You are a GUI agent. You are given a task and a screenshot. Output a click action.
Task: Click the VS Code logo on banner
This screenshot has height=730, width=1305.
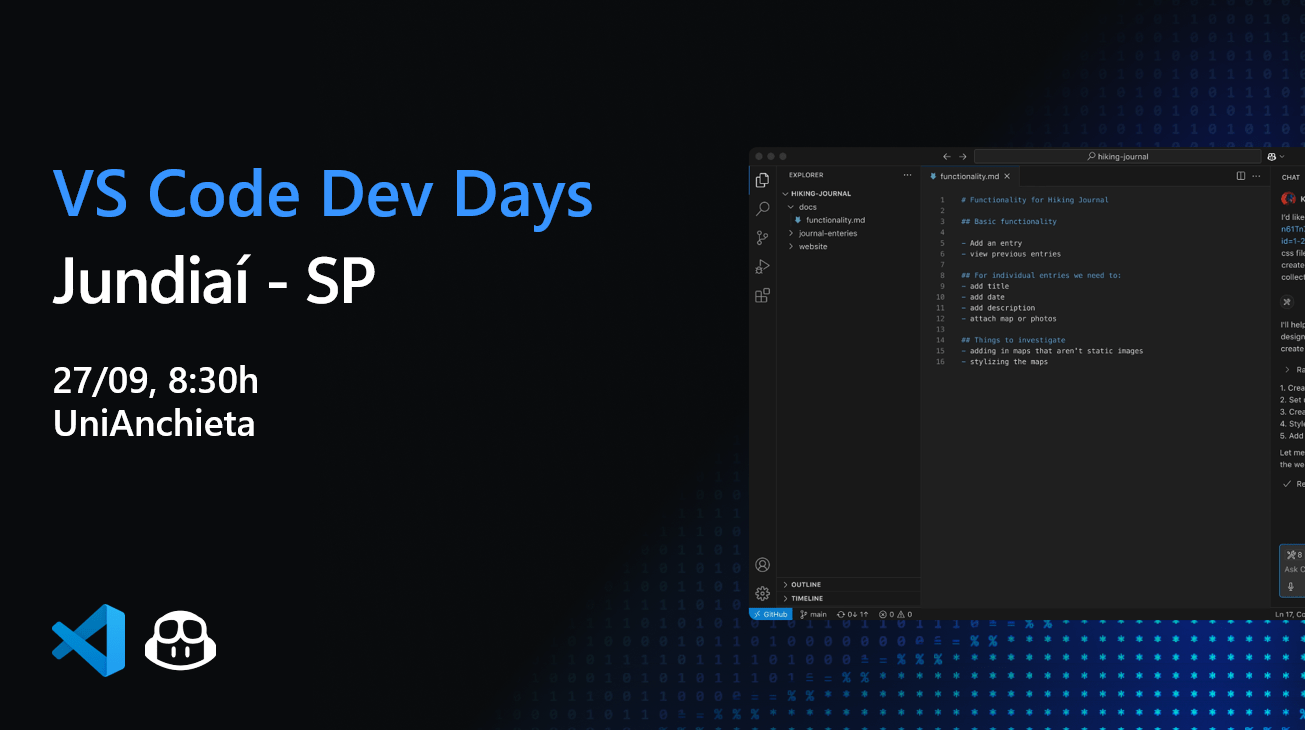89,640
